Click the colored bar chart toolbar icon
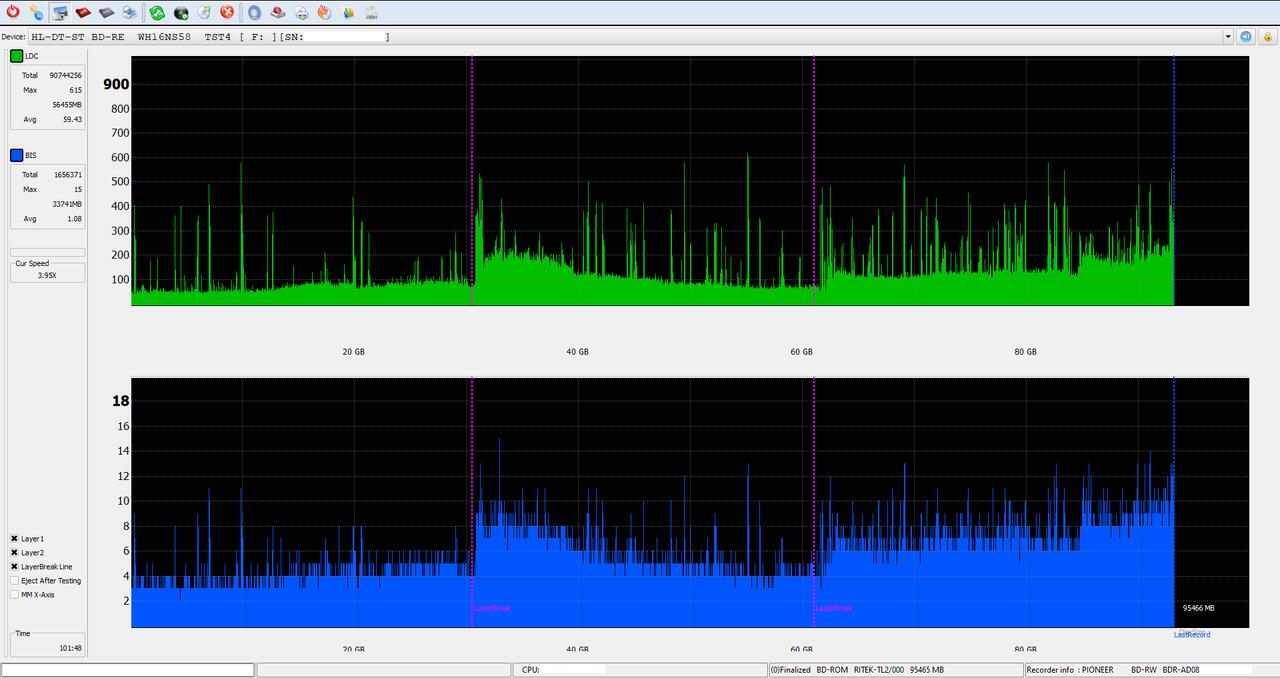Viewport: 1280px width, 678px height. (x=348, y=12)
